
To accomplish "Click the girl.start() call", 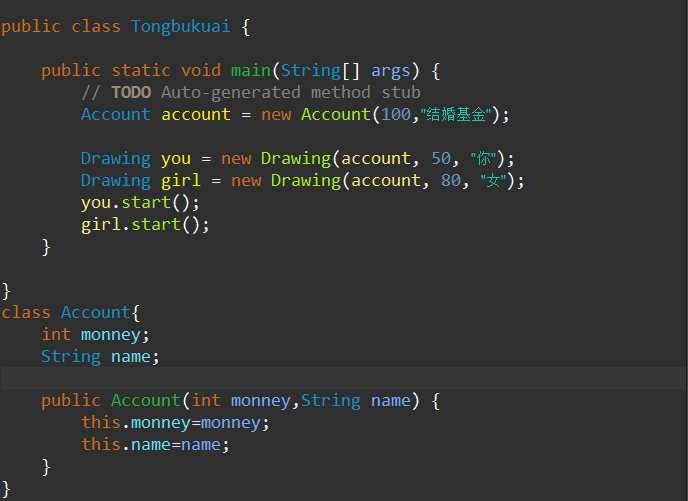I will coord(145,225).
